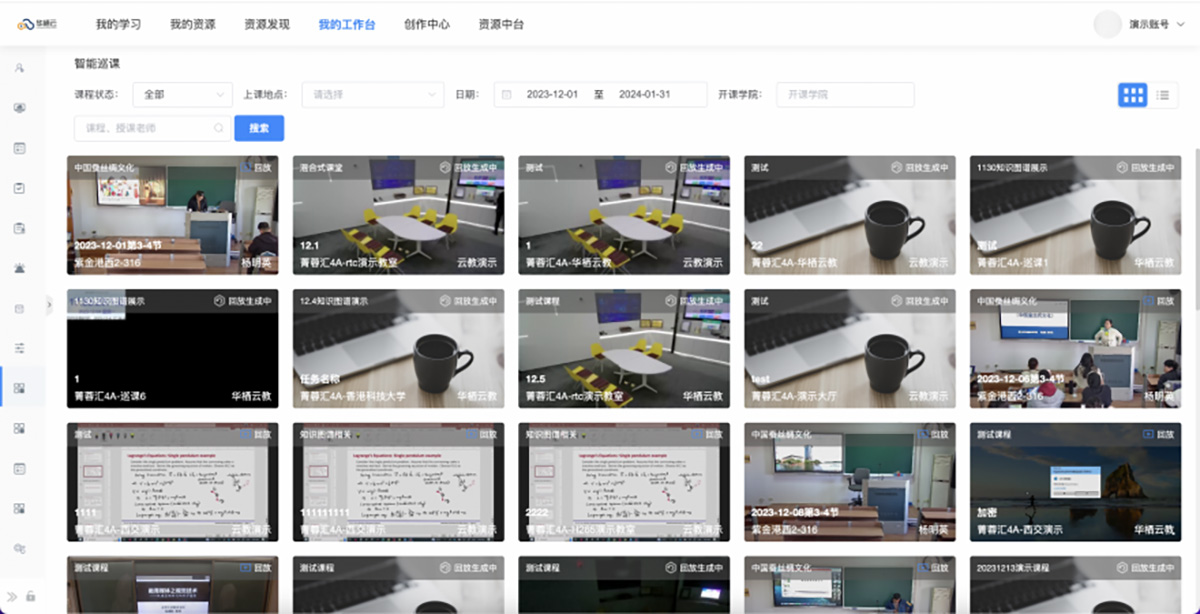Click the sidebar icon below the active one
Image resolution: width=1200 pixels, height=614 pixels.
click(19, 428)
